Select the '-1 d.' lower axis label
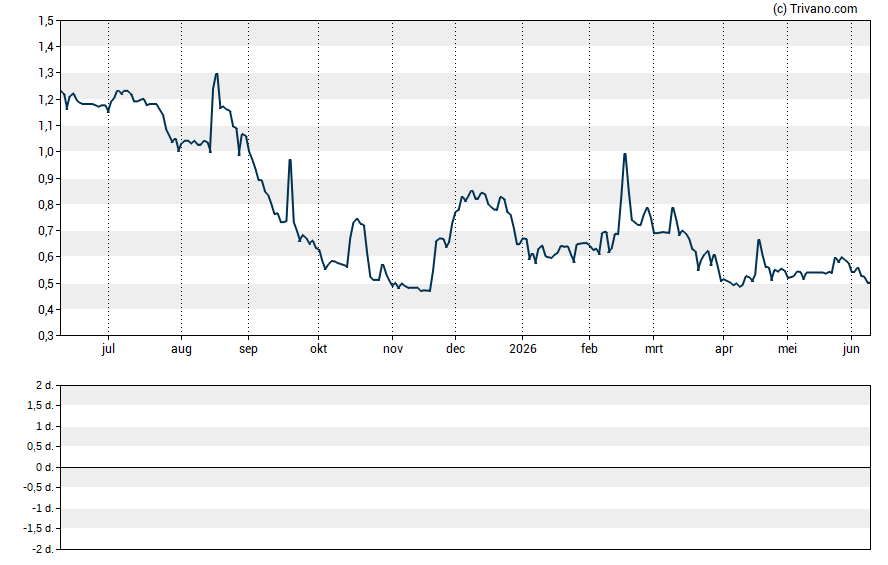The width and height of the screenshot is (888, 565). (x=43, y=508)
